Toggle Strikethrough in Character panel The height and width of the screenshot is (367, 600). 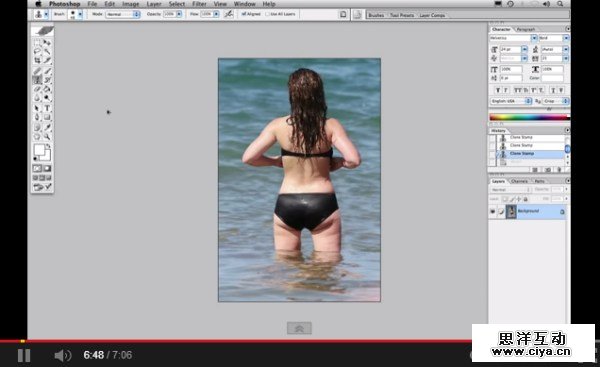click(x=561, y=90)
